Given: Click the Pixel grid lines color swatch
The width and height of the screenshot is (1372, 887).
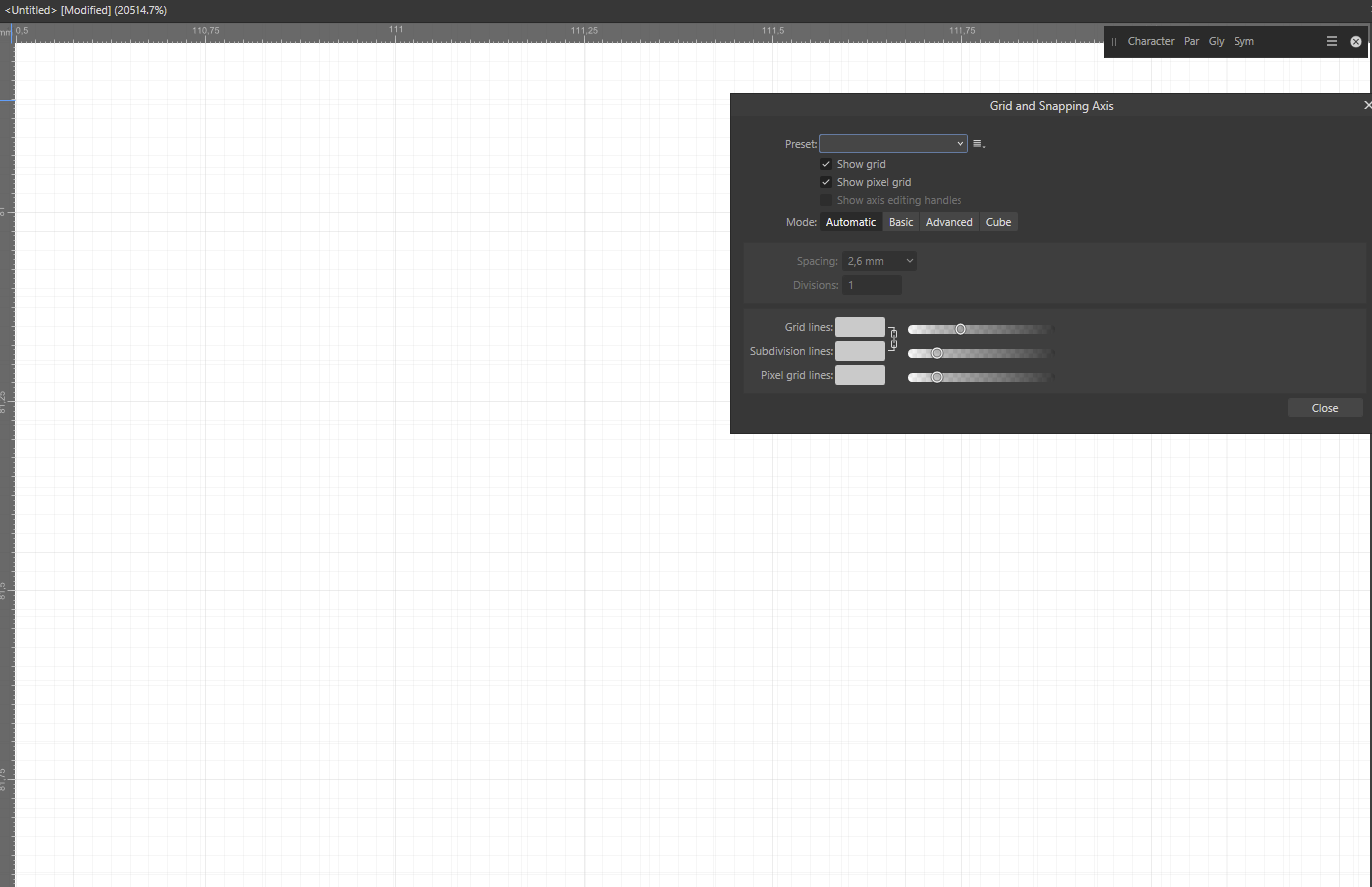Looking at the screenshot, I should pos(860,375).
